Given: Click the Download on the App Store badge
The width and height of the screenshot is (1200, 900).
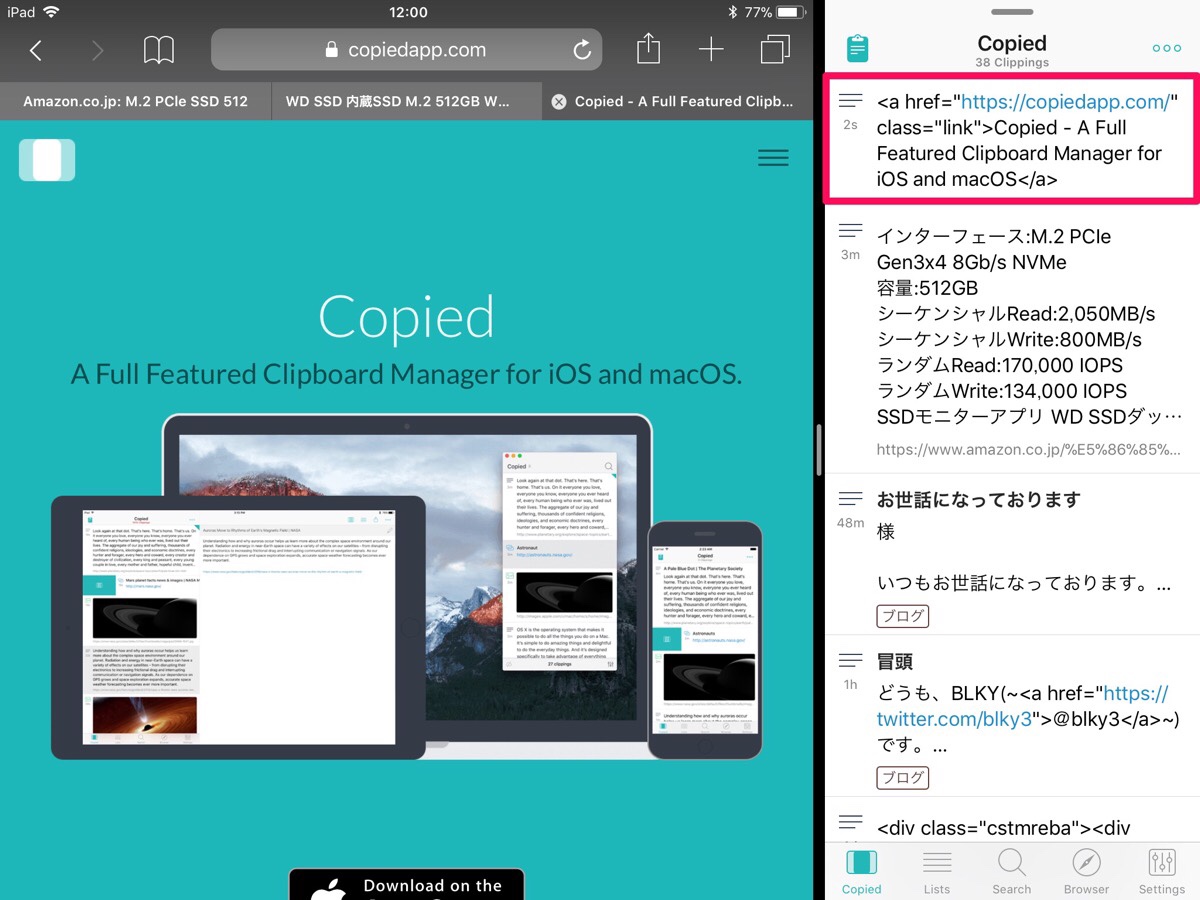Looking at the screenshot, I should coord(406,884).
